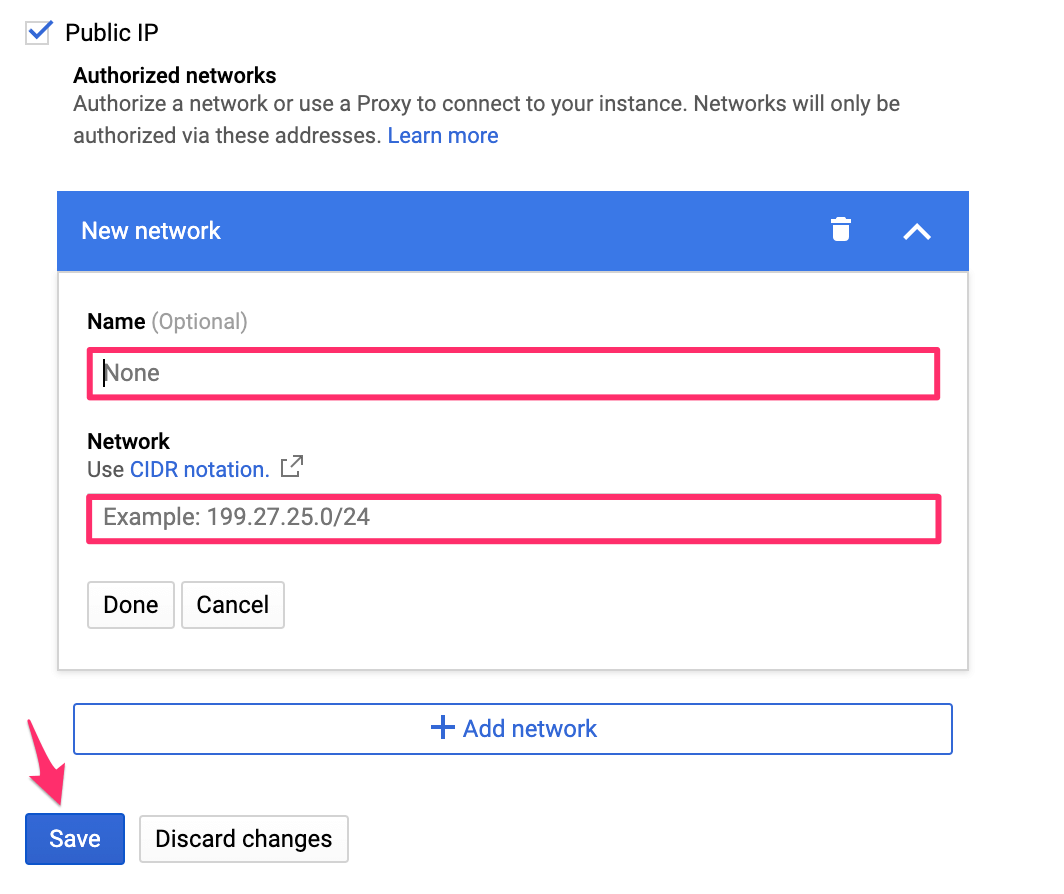Click the plus icon beside Add network

pos(442,728)
